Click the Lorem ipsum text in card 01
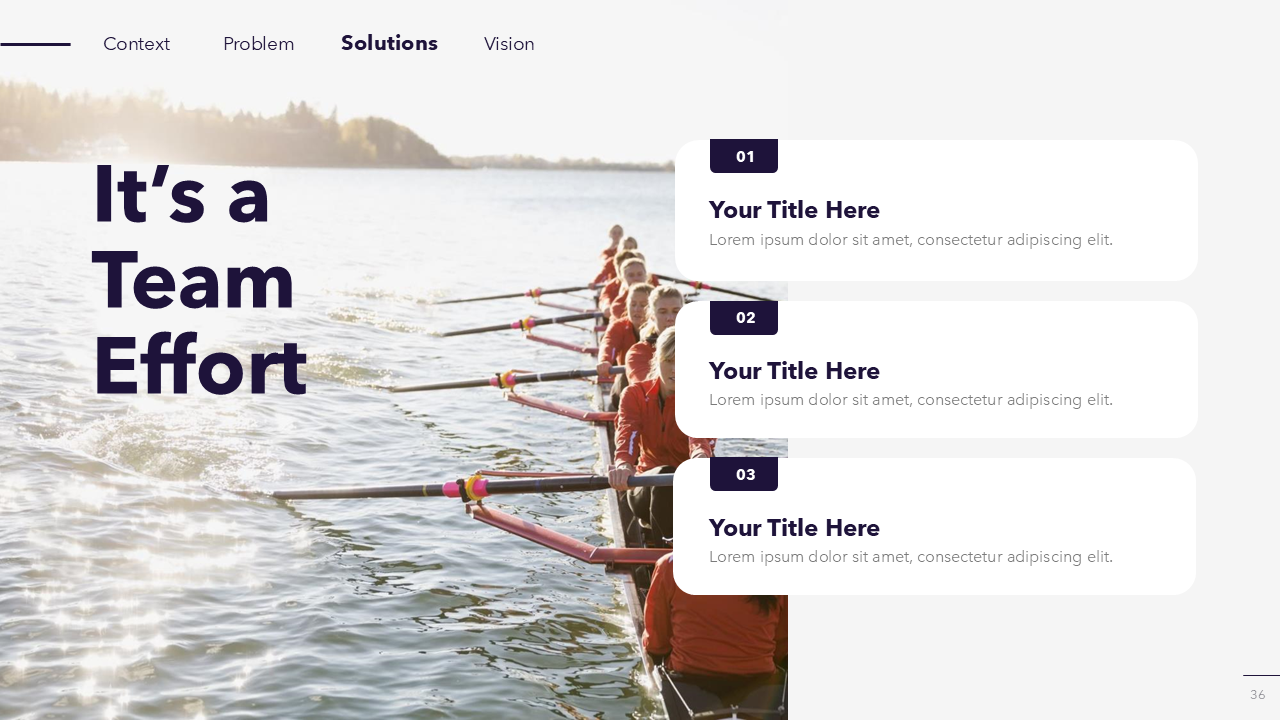The image size is (1280, 720). (x=910, y=240)
